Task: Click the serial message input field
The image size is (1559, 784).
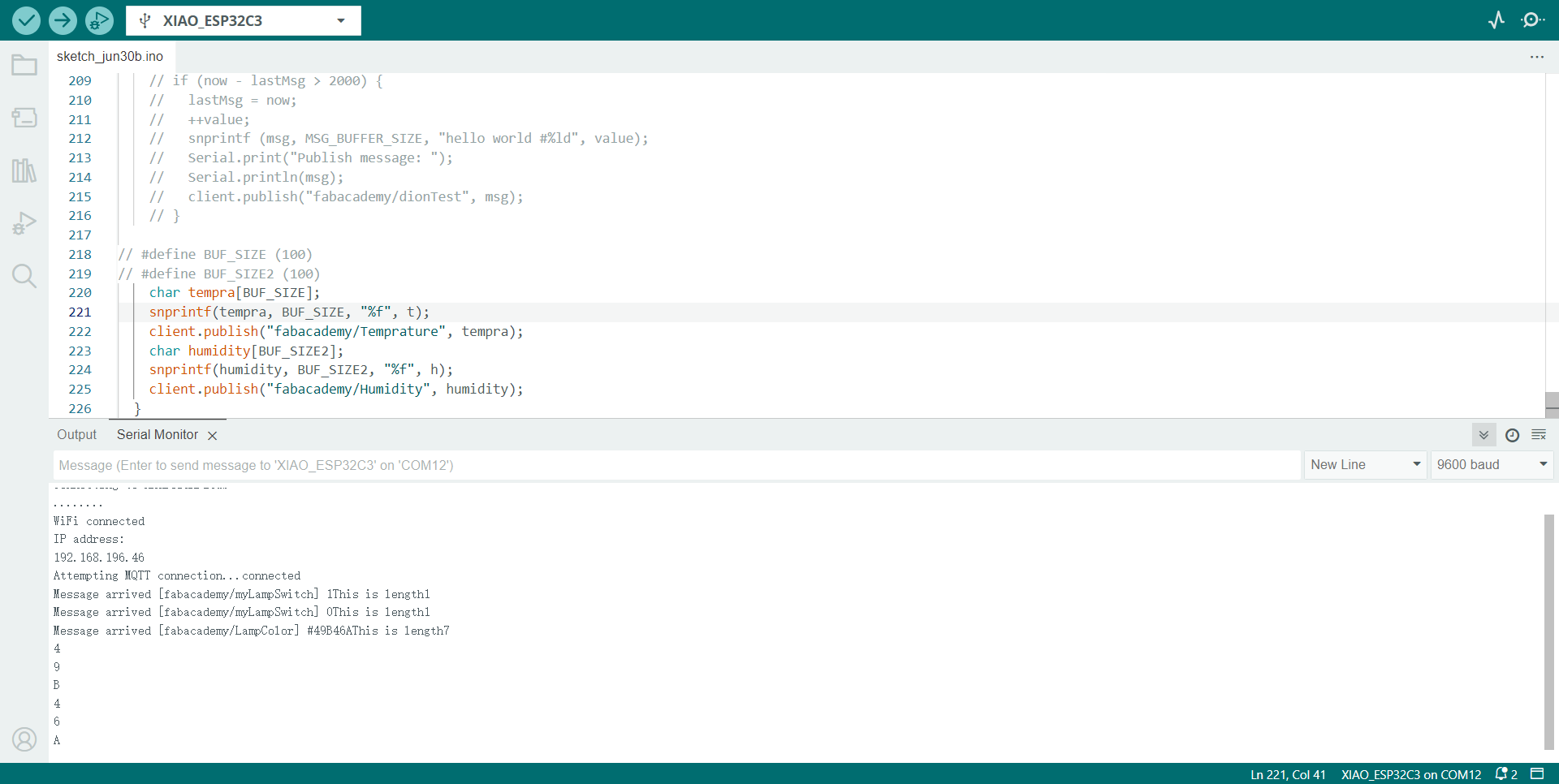Action: click(x=676, y=465)
